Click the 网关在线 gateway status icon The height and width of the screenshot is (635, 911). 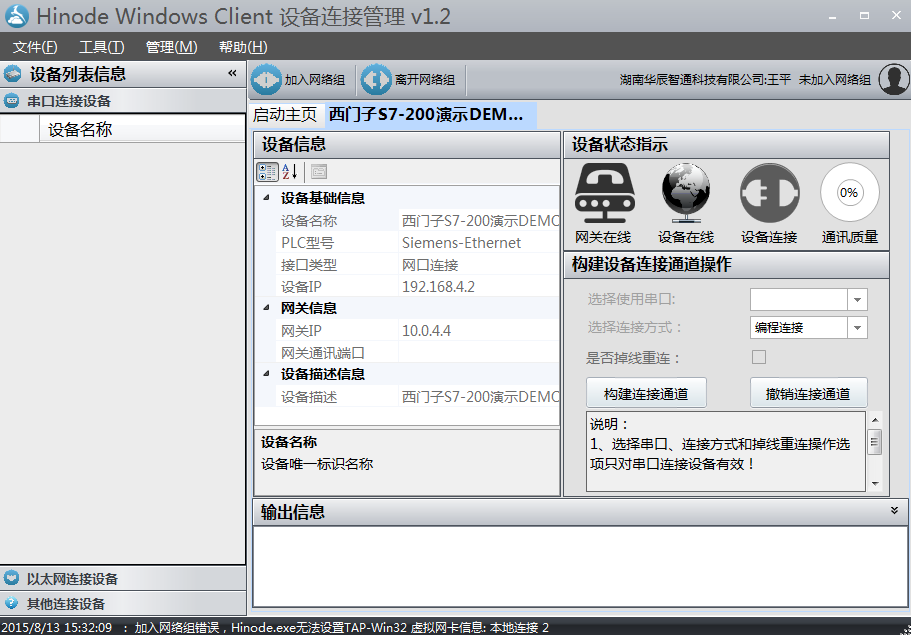pyautogui.click(x=603, y=194)
